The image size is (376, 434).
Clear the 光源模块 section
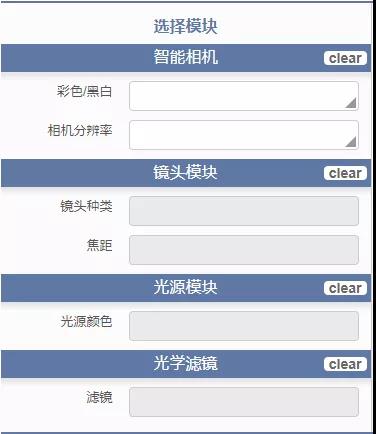pos(345,288)
